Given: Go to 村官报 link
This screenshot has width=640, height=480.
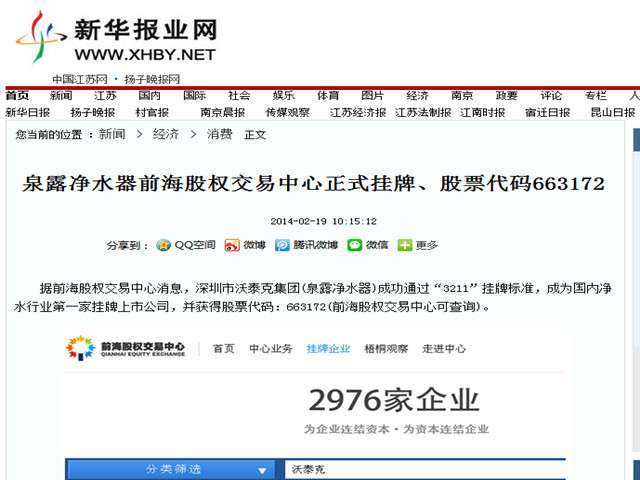Looking at the screenshot, I should pos(152,112).
